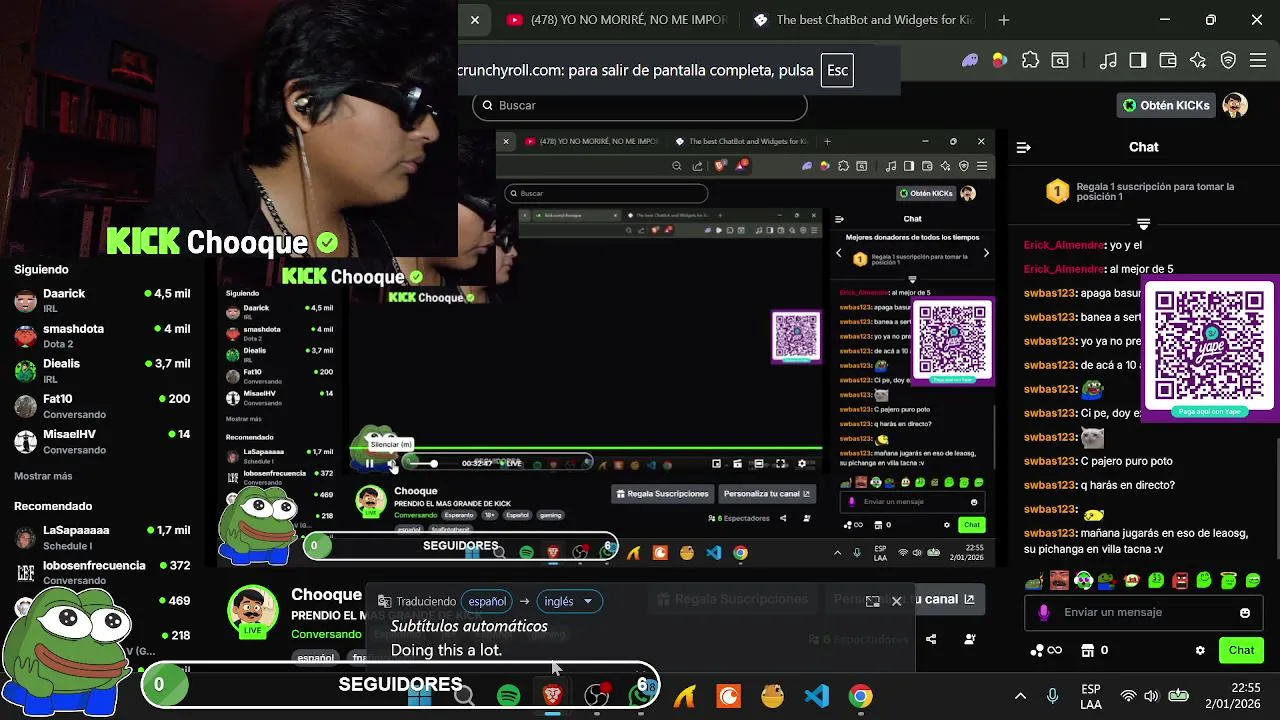Open Visual Studio Code from taskbar
The height and width of the screenshot is (720, 1280).
tap(816, 696)
